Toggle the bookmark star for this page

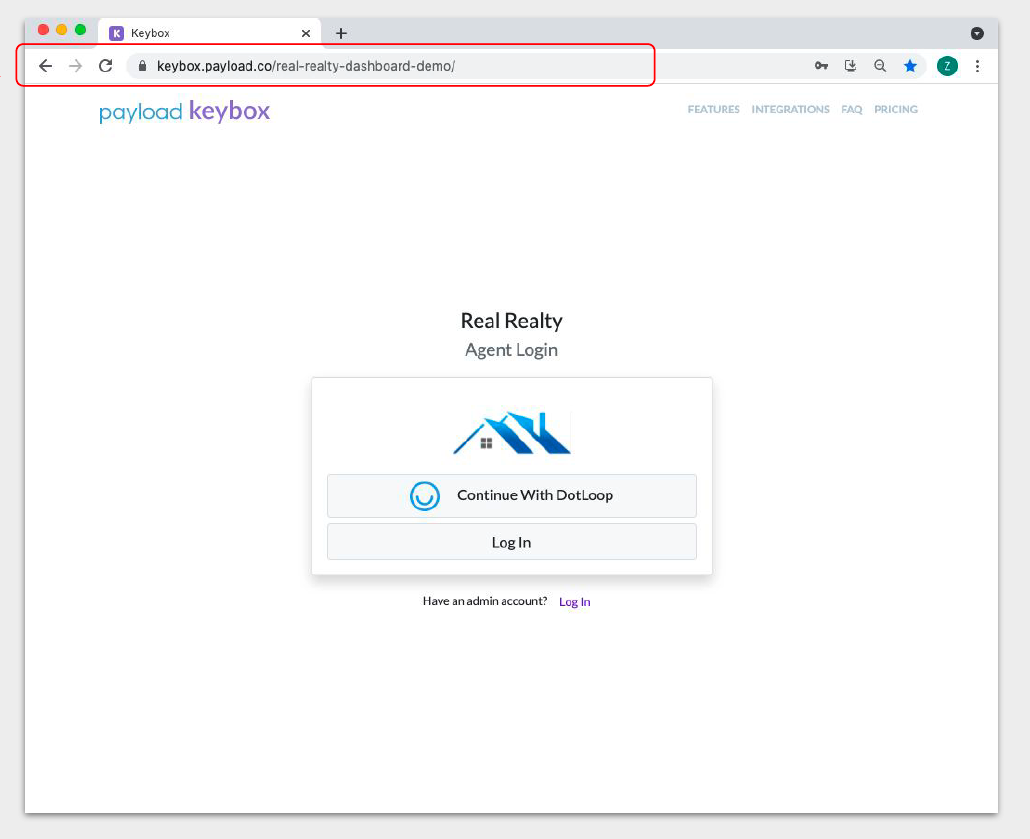click(911, 65)
